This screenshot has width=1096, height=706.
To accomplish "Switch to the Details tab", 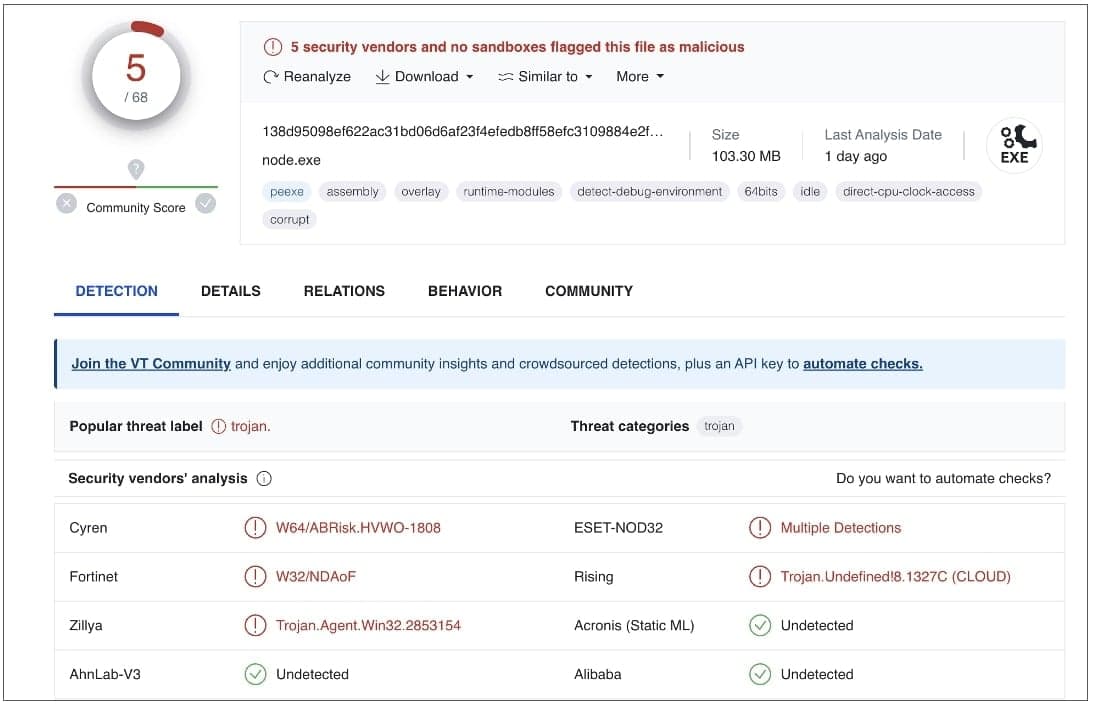I will [230, 291].
